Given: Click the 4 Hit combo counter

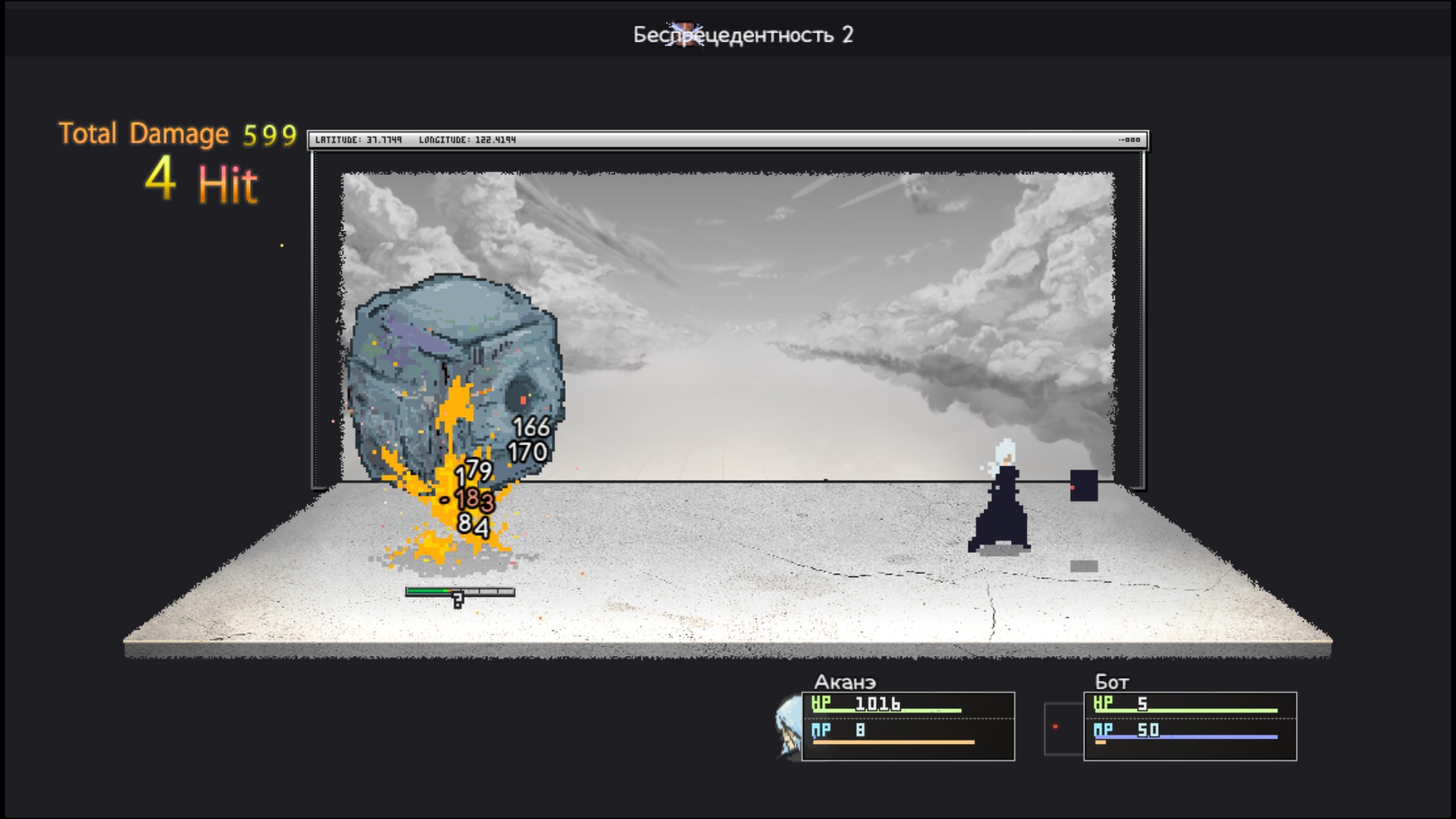Looking at the screenshot, I should coord(201,182).
